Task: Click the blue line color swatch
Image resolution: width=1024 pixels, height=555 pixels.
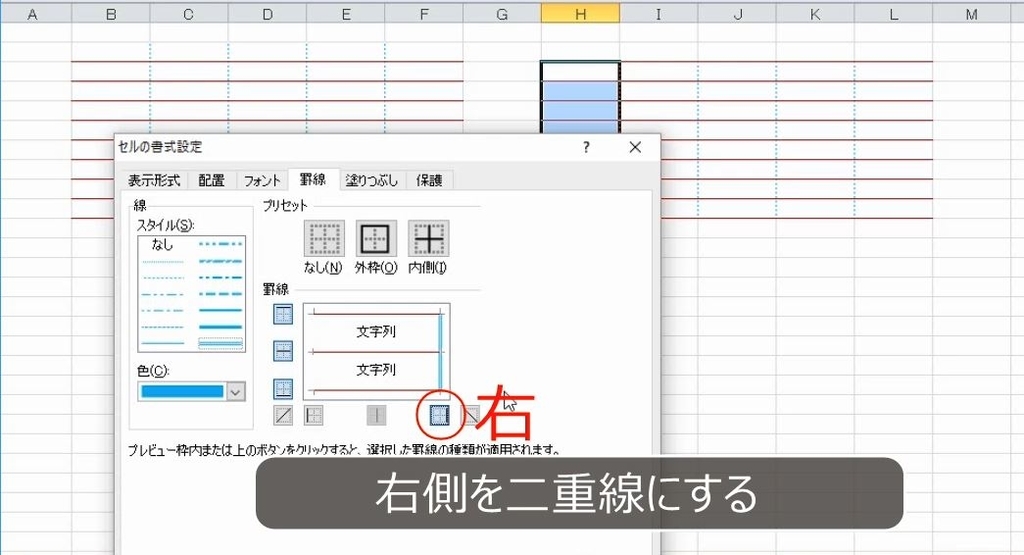Action: point(182,392)
